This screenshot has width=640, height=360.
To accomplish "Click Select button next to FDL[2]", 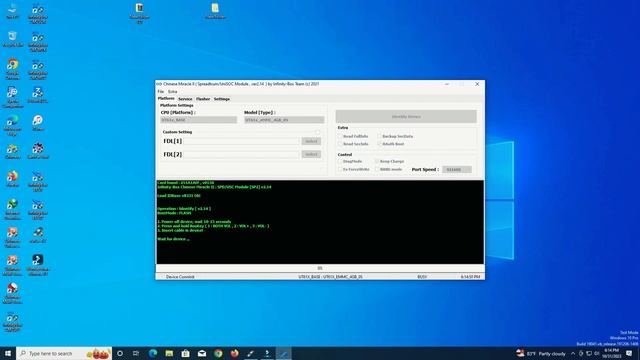I will (311, 154).
